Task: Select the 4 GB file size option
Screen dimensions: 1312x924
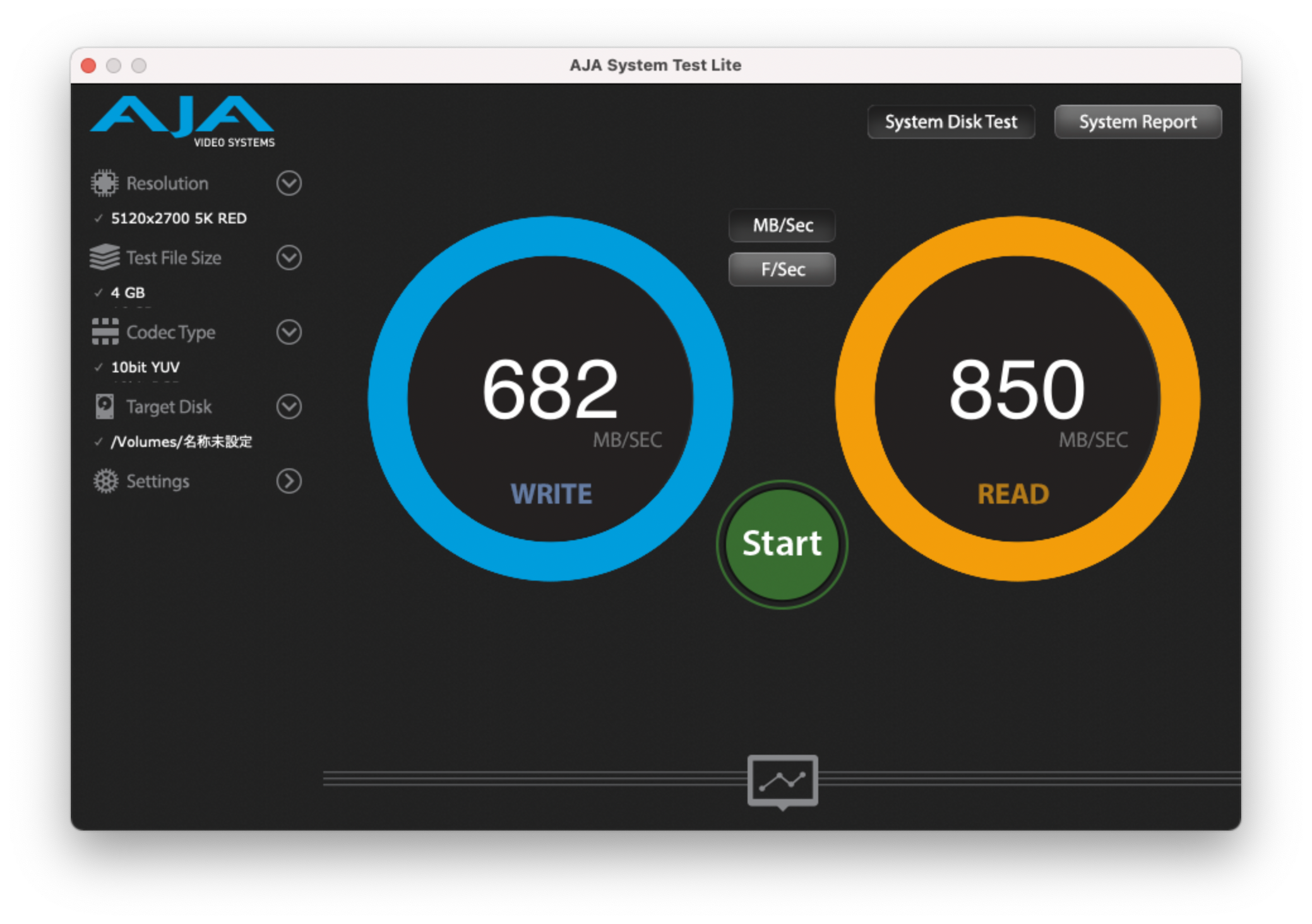Action: point(128,293)
